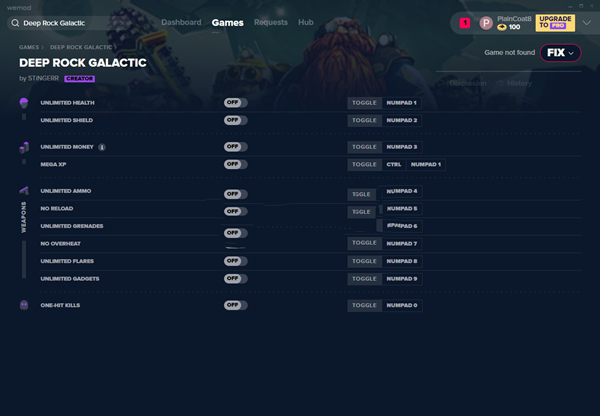Open the Hub tab
The height and width of the screenshot is (416, 600).
305,22
